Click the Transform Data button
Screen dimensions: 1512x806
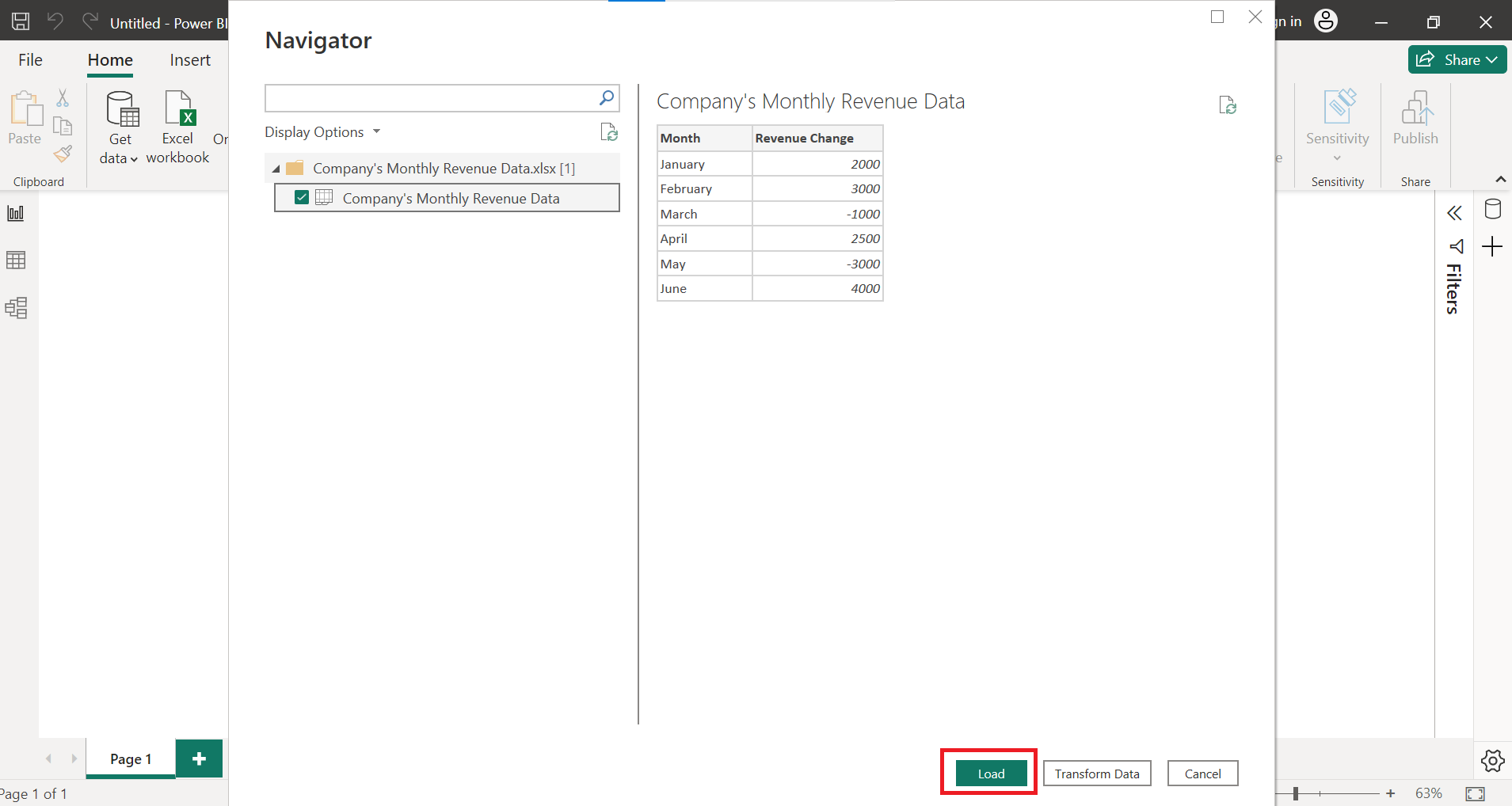point(1097,774)
